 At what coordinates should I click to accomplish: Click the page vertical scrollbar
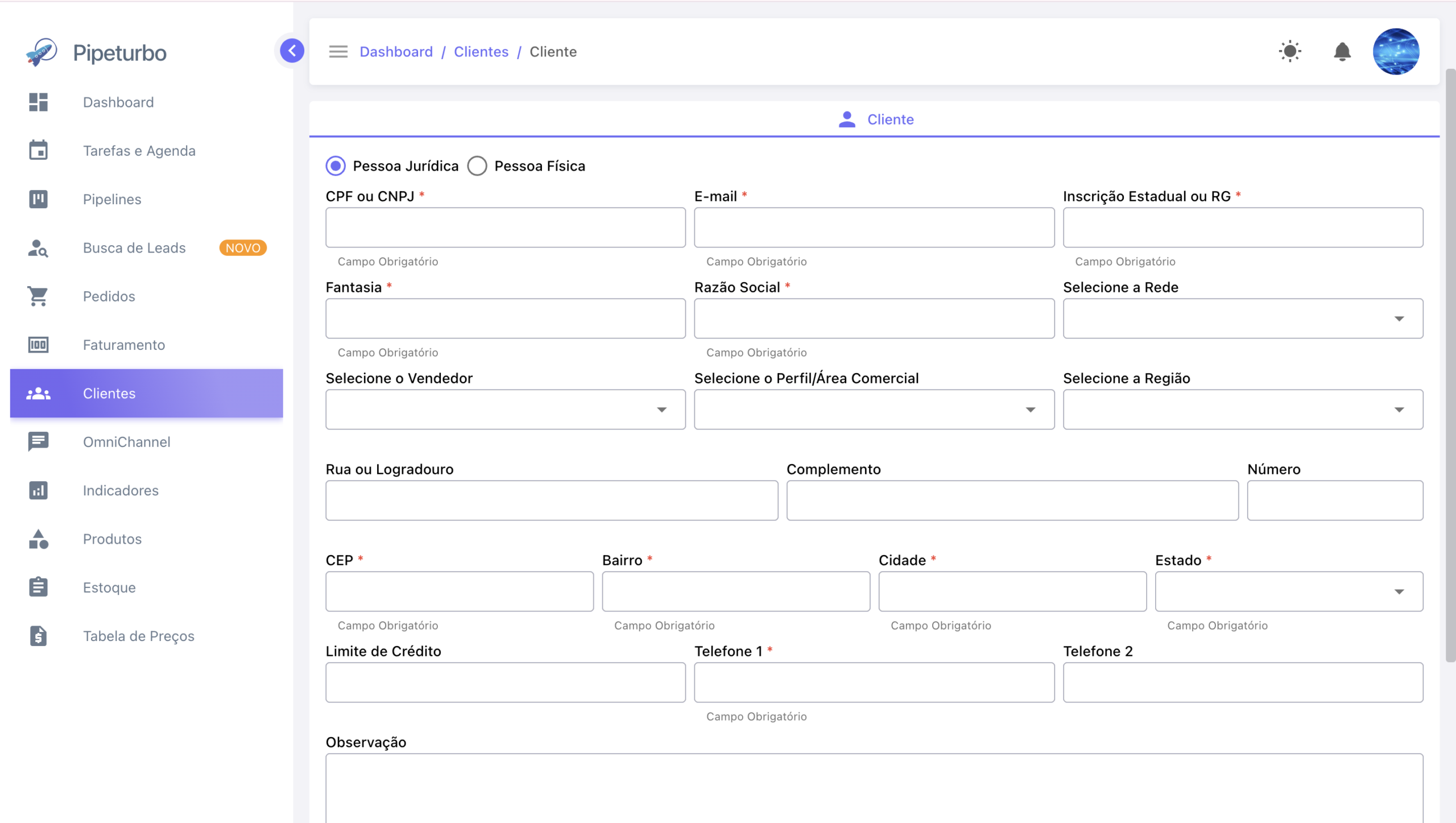(1450, 365)
